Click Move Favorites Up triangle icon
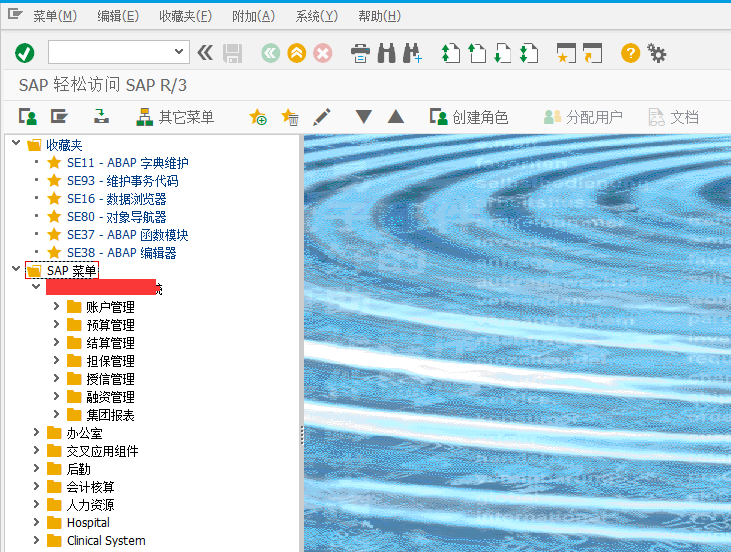Viewport: 731px width, 552px height. pyautogui.click(x=396, y=117)
